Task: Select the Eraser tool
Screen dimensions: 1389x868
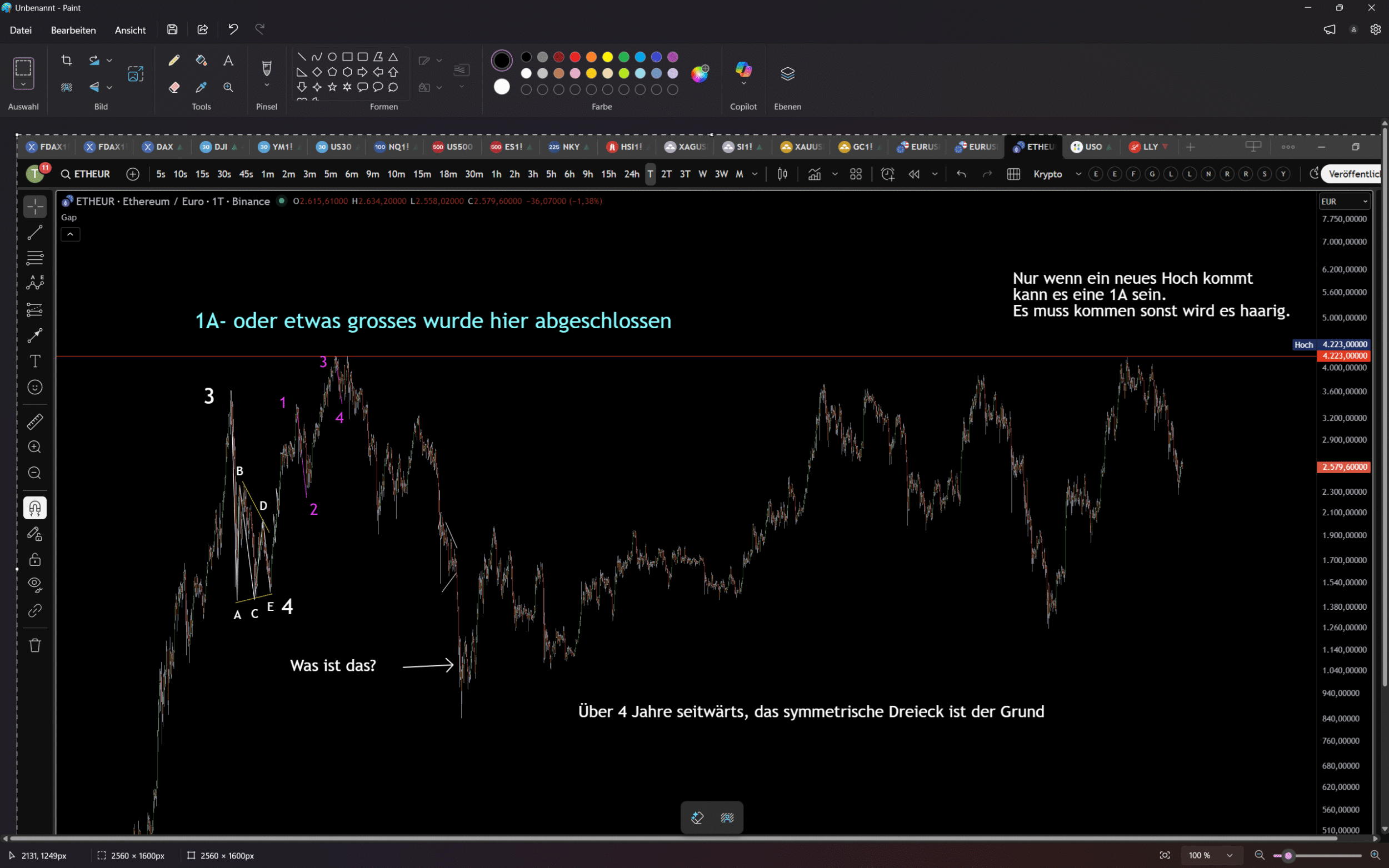Action: pos(173,87)
